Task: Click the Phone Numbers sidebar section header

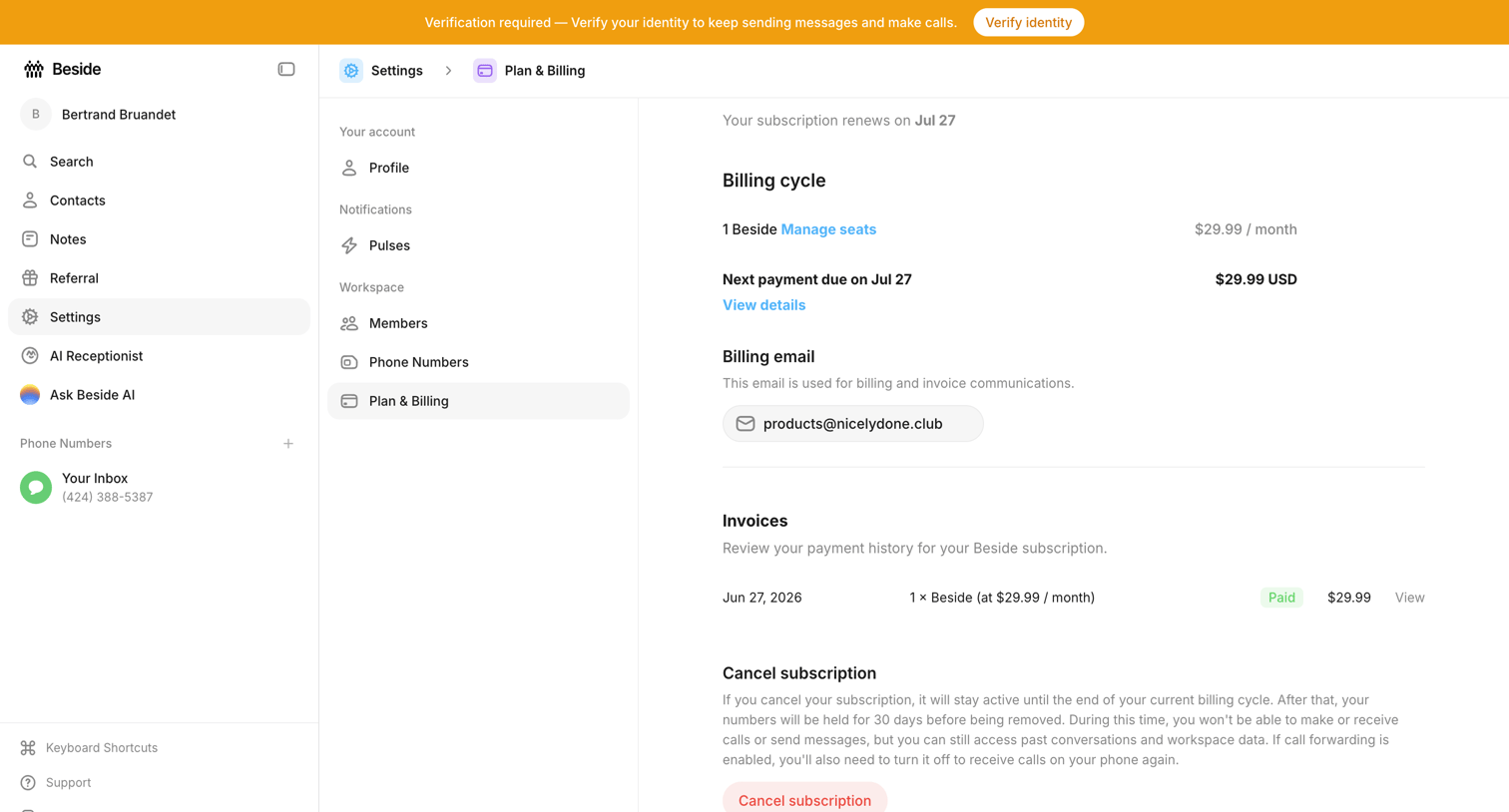Action: [x=66, y=444]
